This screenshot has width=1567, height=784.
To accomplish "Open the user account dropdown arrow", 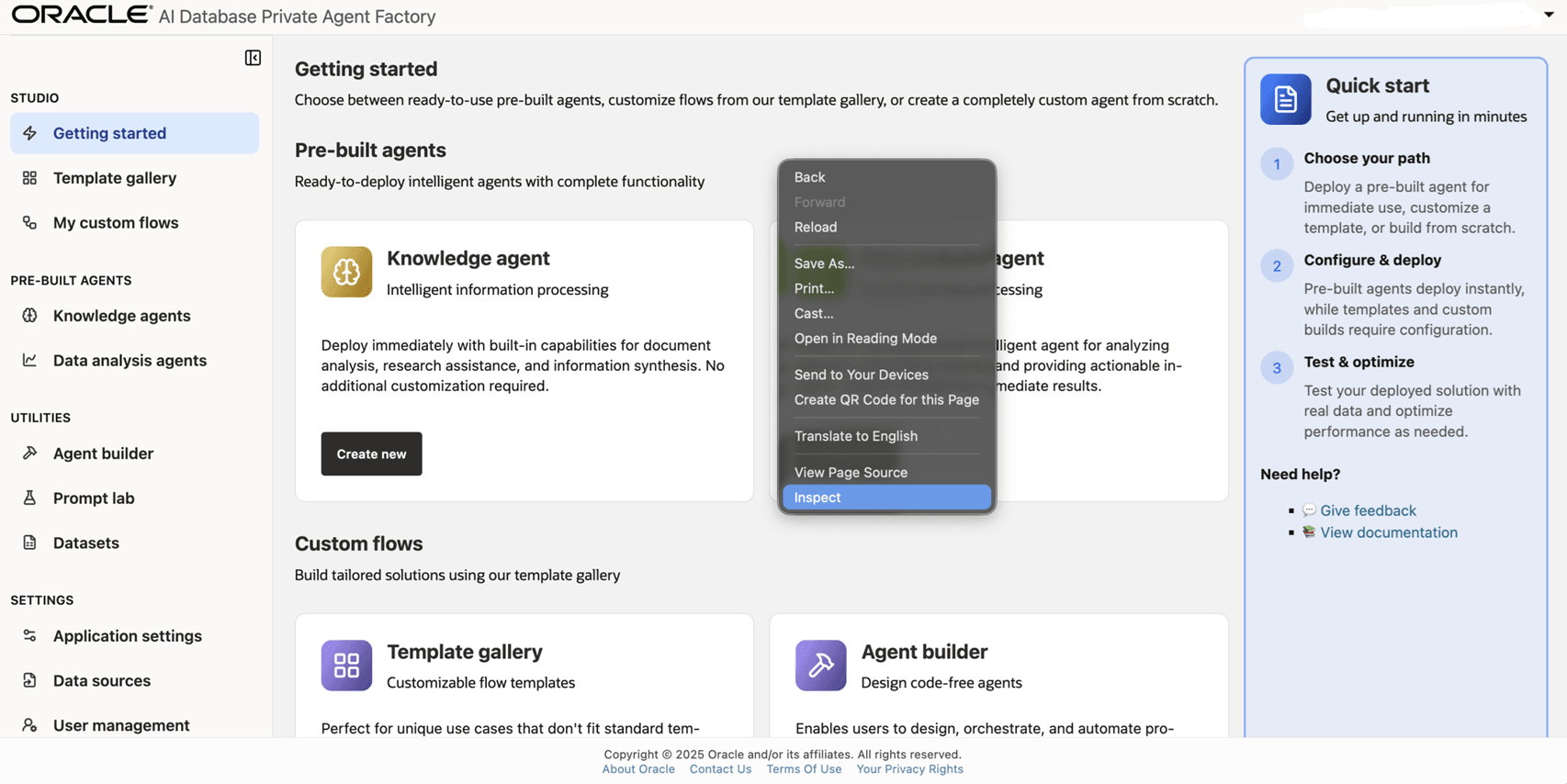I will pyautogui.click(x=1548, y=15).
